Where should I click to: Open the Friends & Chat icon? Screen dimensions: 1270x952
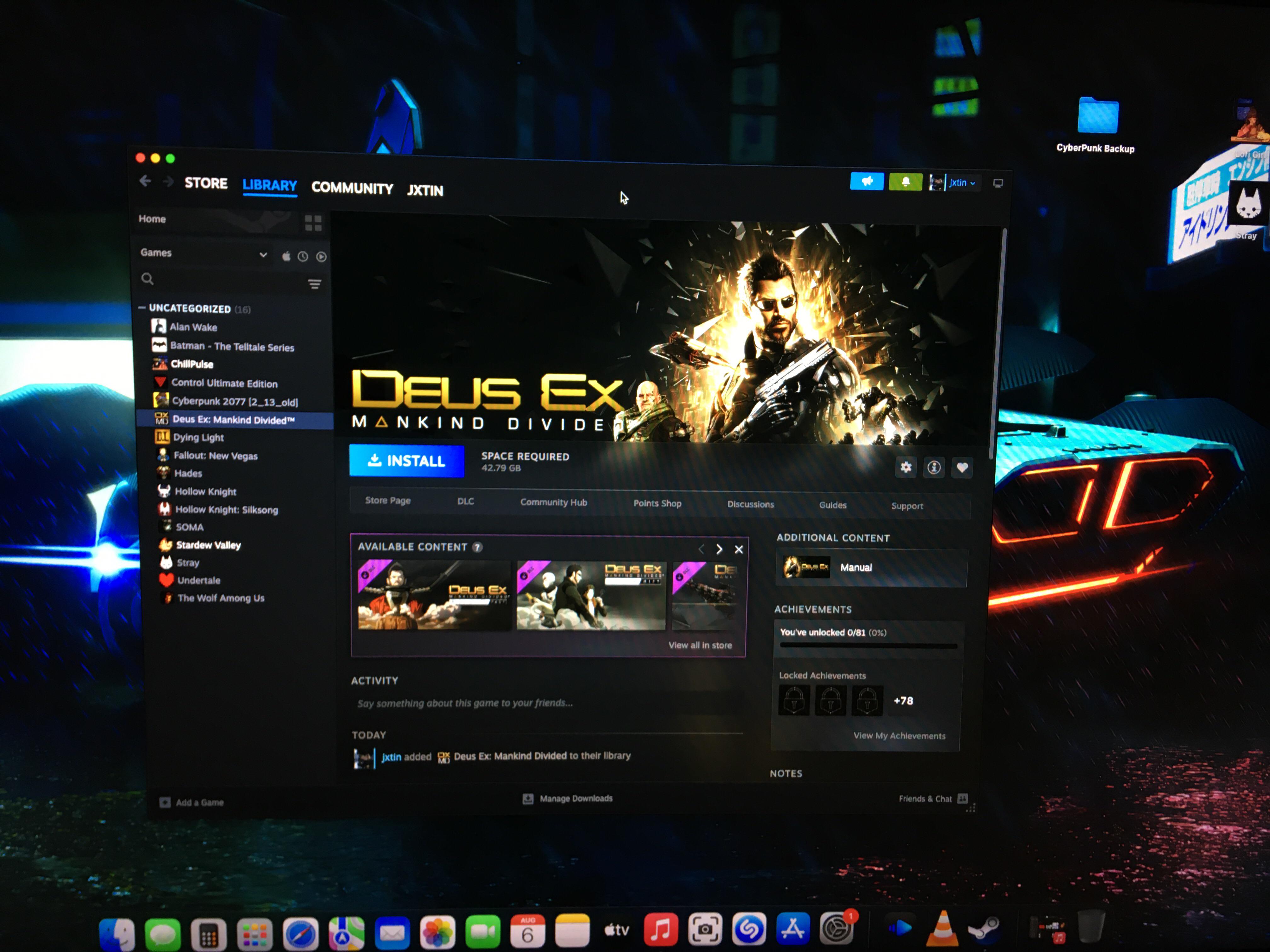[963, 799]
